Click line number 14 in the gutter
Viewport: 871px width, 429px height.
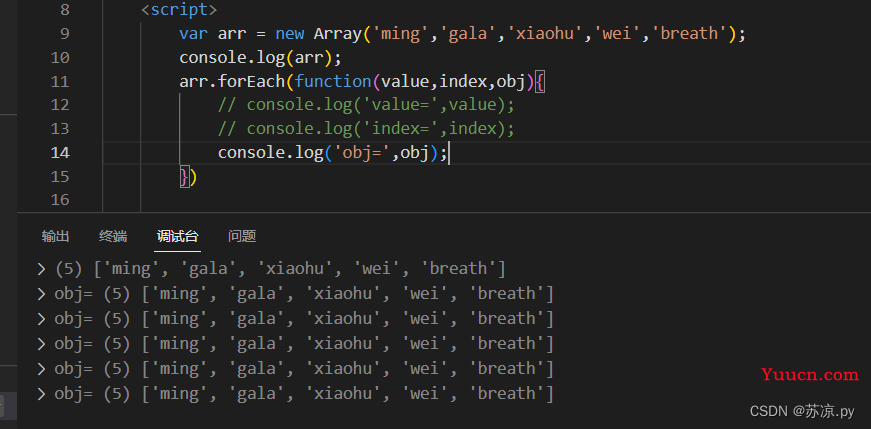[x=60, y=153]
